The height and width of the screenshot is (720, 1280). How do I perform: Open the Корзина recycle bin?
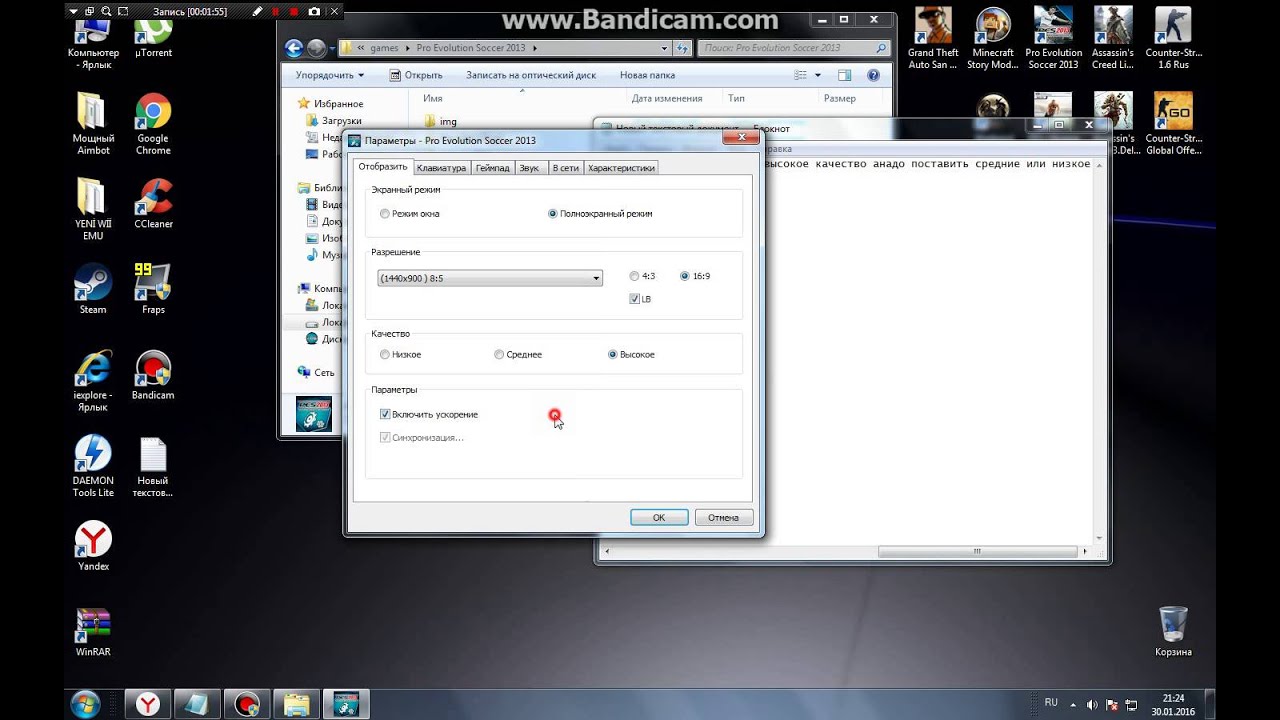[1173, 631]
